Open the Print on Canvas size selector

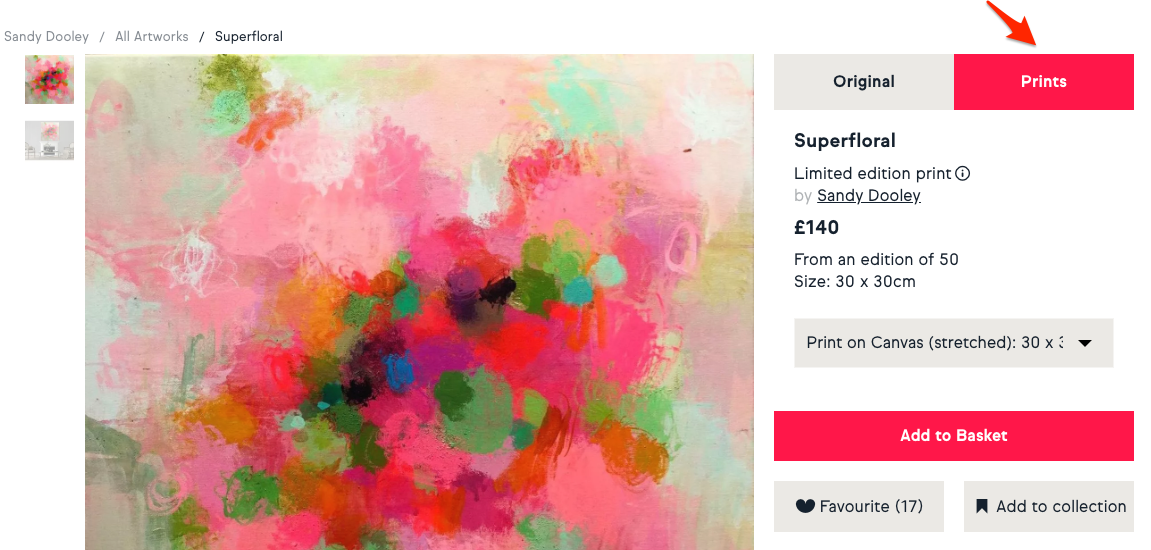point(934,343)
